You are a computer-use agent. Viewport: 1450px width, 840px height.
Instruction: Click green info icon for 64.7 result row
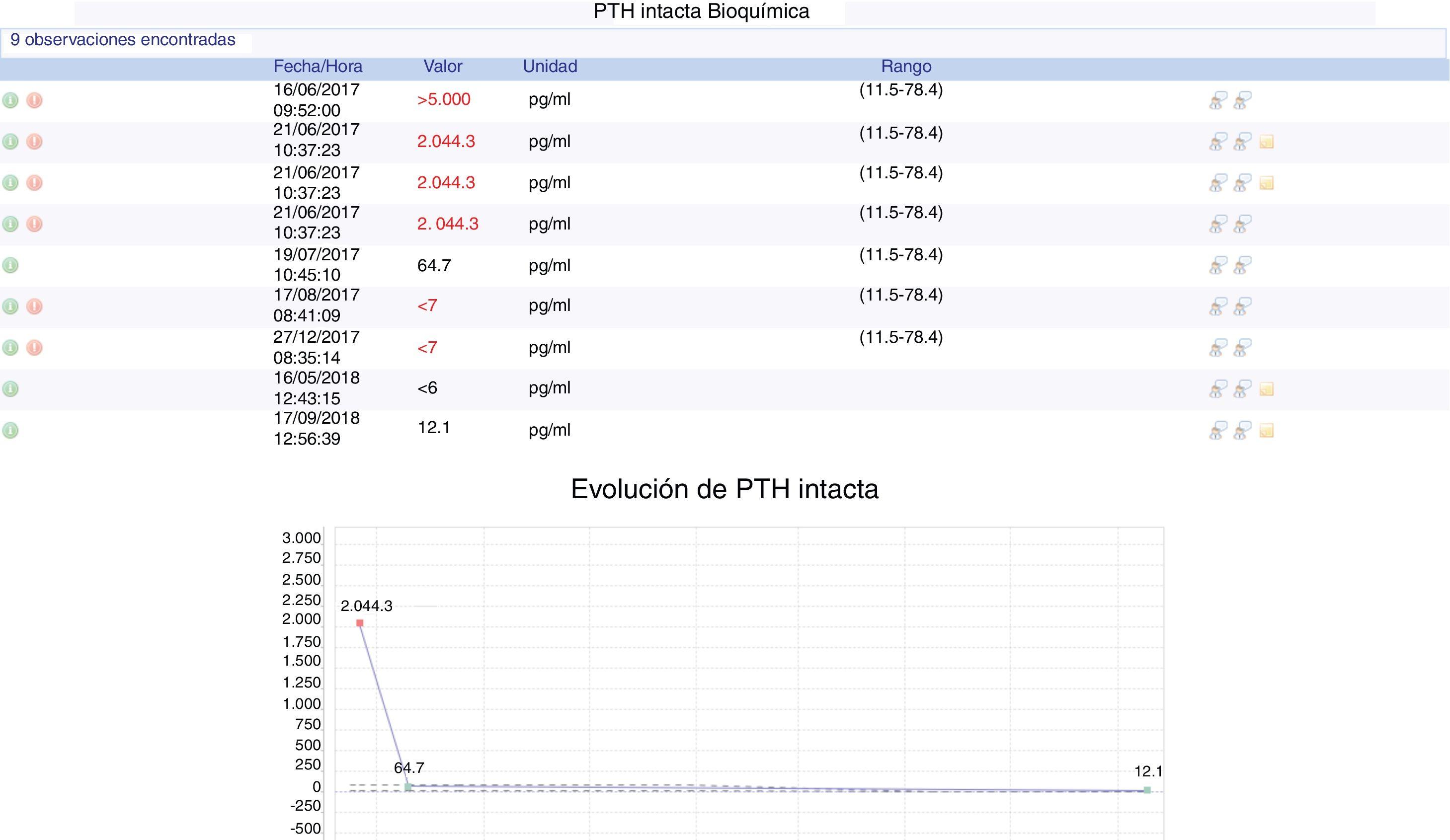click(10, 265)
